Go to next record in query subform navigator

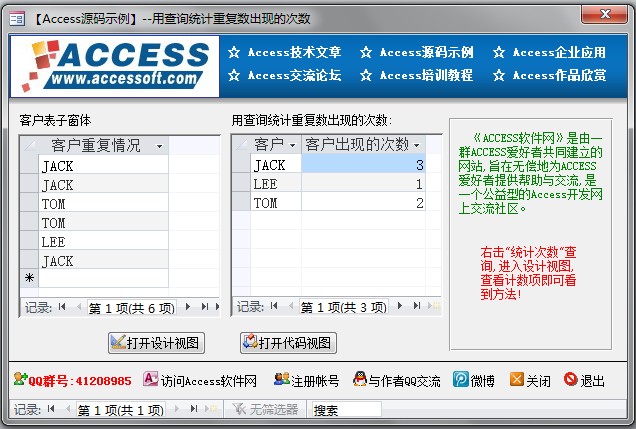(400, 306)
